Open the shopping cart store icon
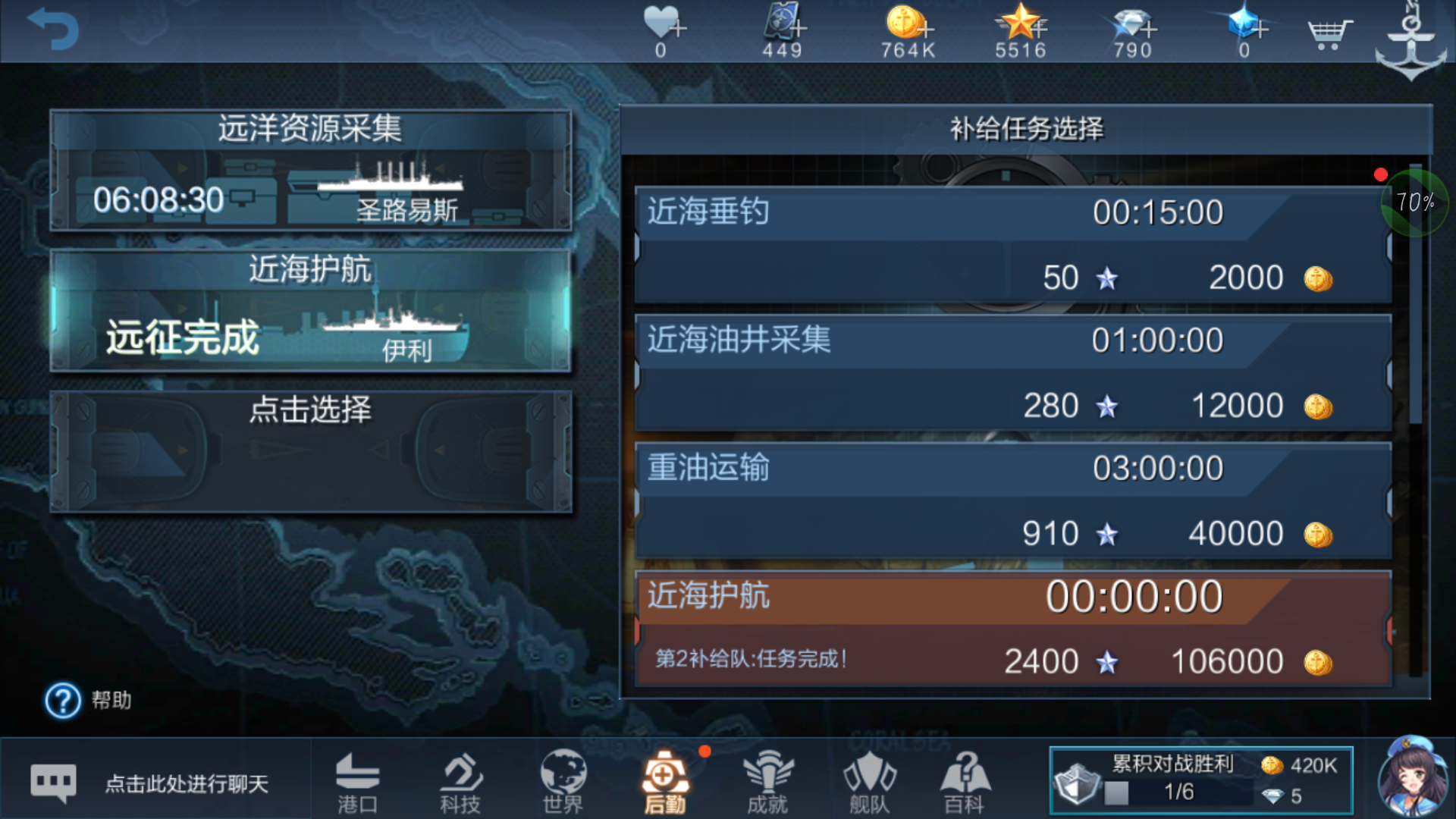 pyautogui.click(x=1329, y=33)
